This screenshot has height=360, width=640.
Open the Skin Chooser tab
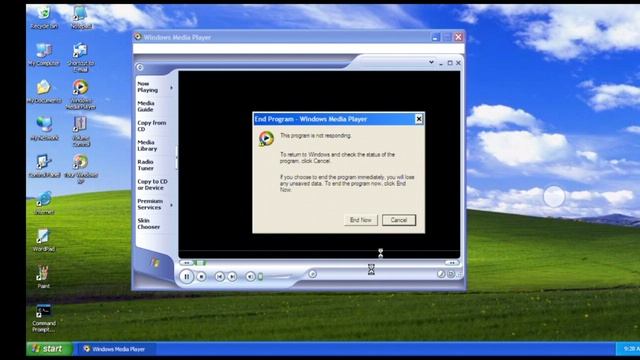[149, 224]
